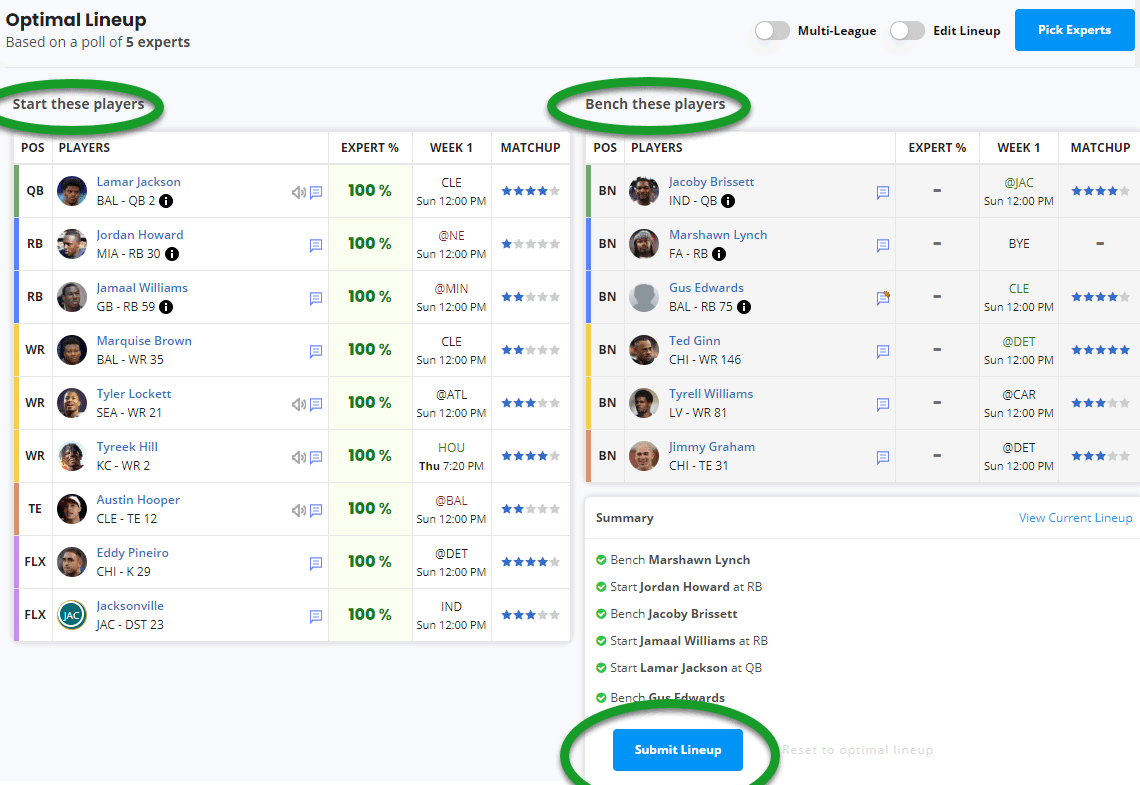
Task: Submit the lineup
Action: 678,750
